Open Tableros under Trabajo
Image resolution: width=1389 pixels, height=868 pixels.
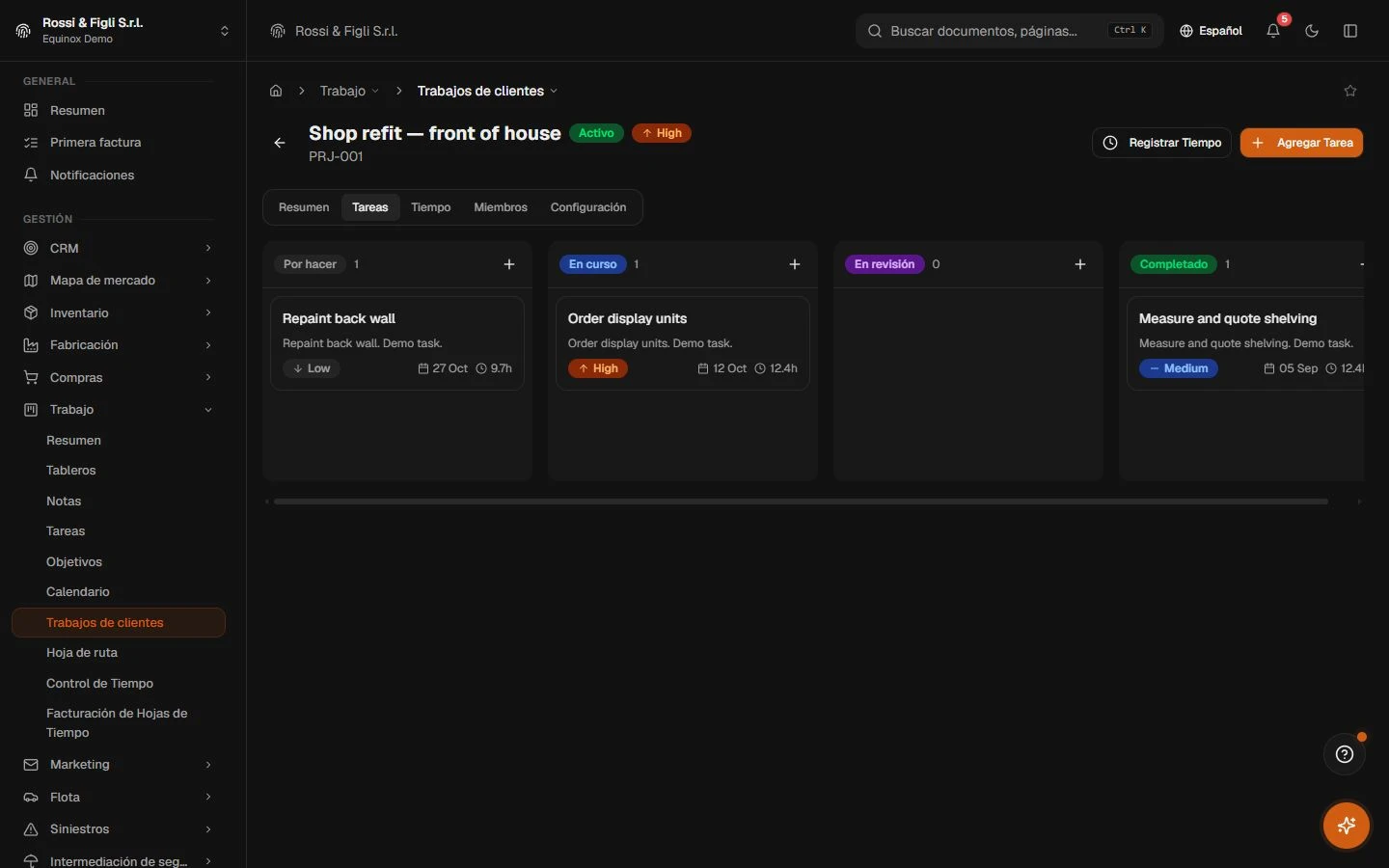(x=71, y=471)
